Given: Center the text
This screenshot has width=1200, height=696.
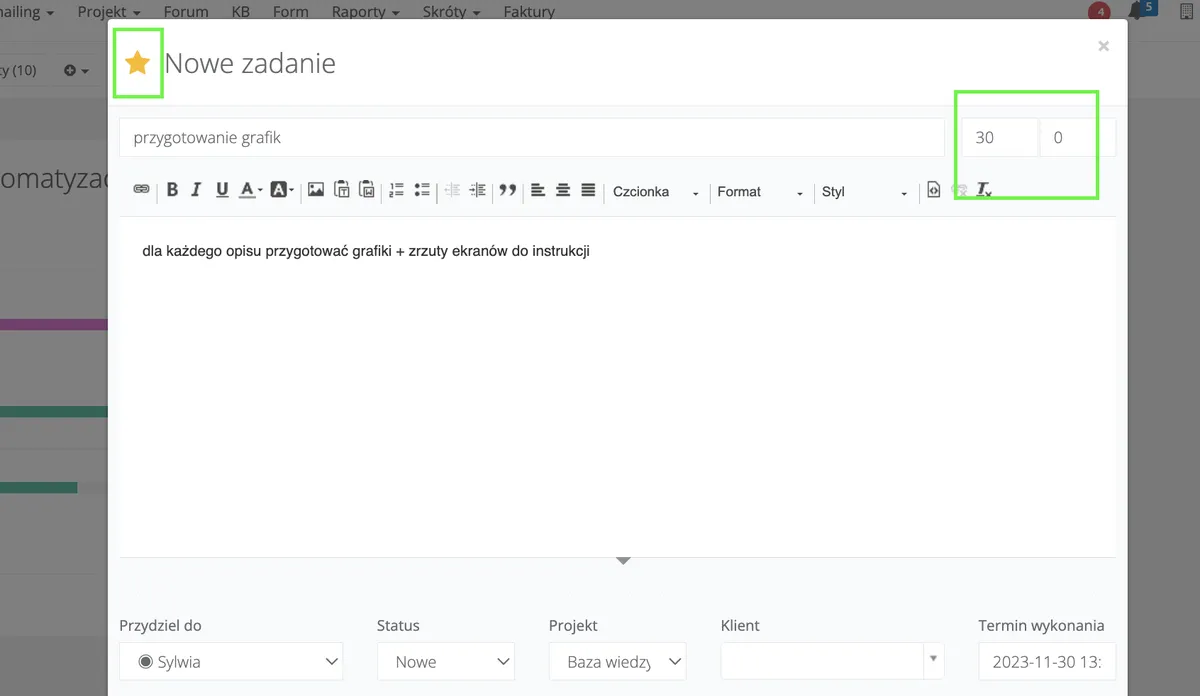Looking at the screenshot, I should (x=563, y=190).
